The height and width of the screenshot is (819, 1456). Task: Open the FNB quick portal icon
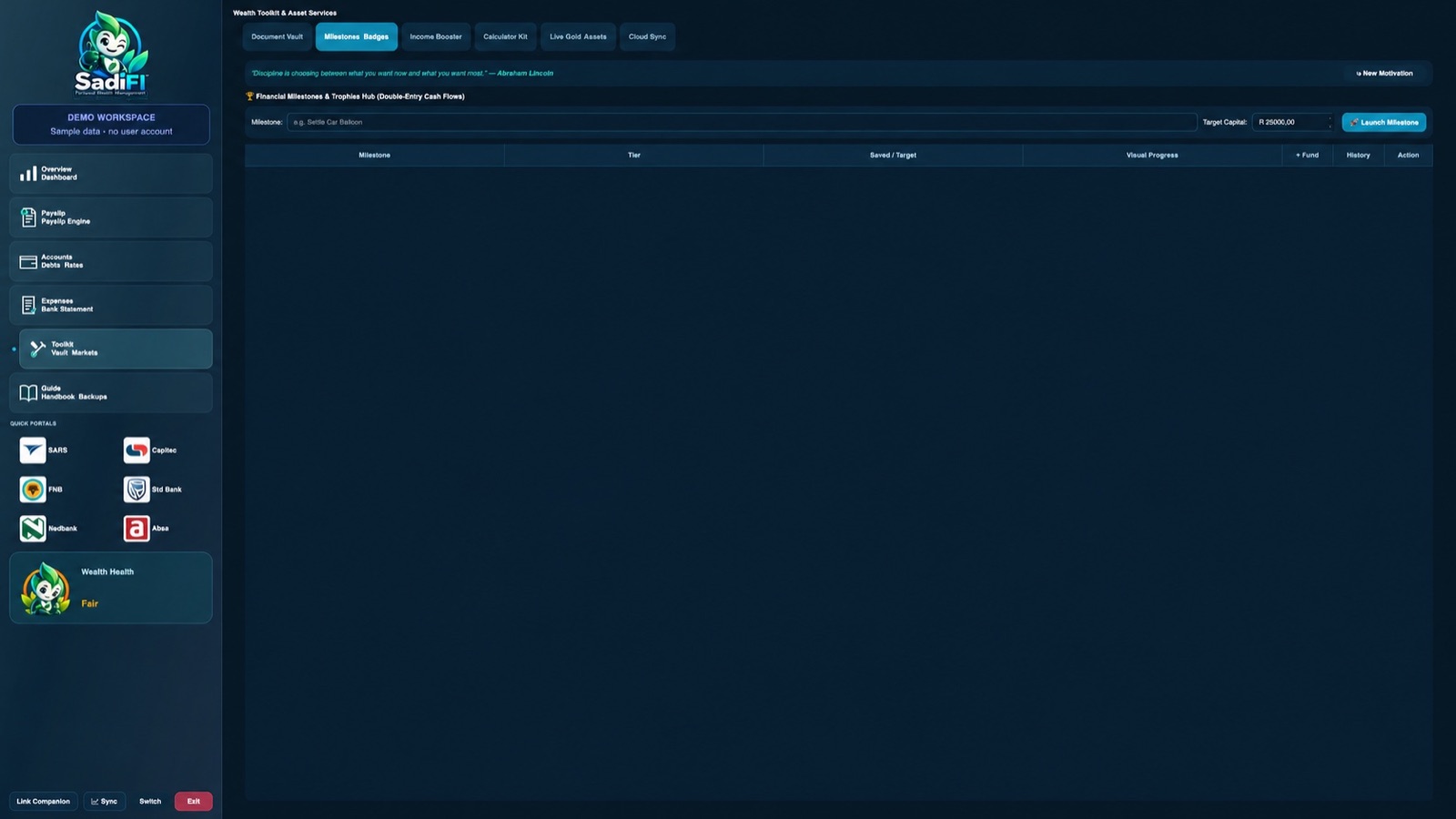coord(33,489)
